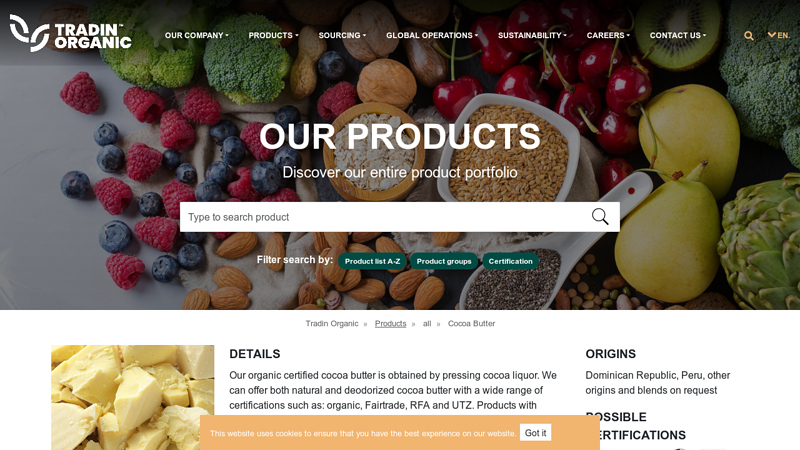The height and width of the screenshot is (450, 800).
Task: Open the Careers menu
Action: [x=608, y=35]
